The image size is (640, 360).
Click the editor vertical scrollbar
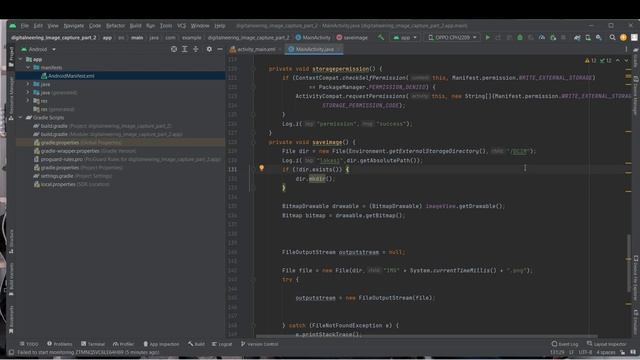(x=629, y=263)
